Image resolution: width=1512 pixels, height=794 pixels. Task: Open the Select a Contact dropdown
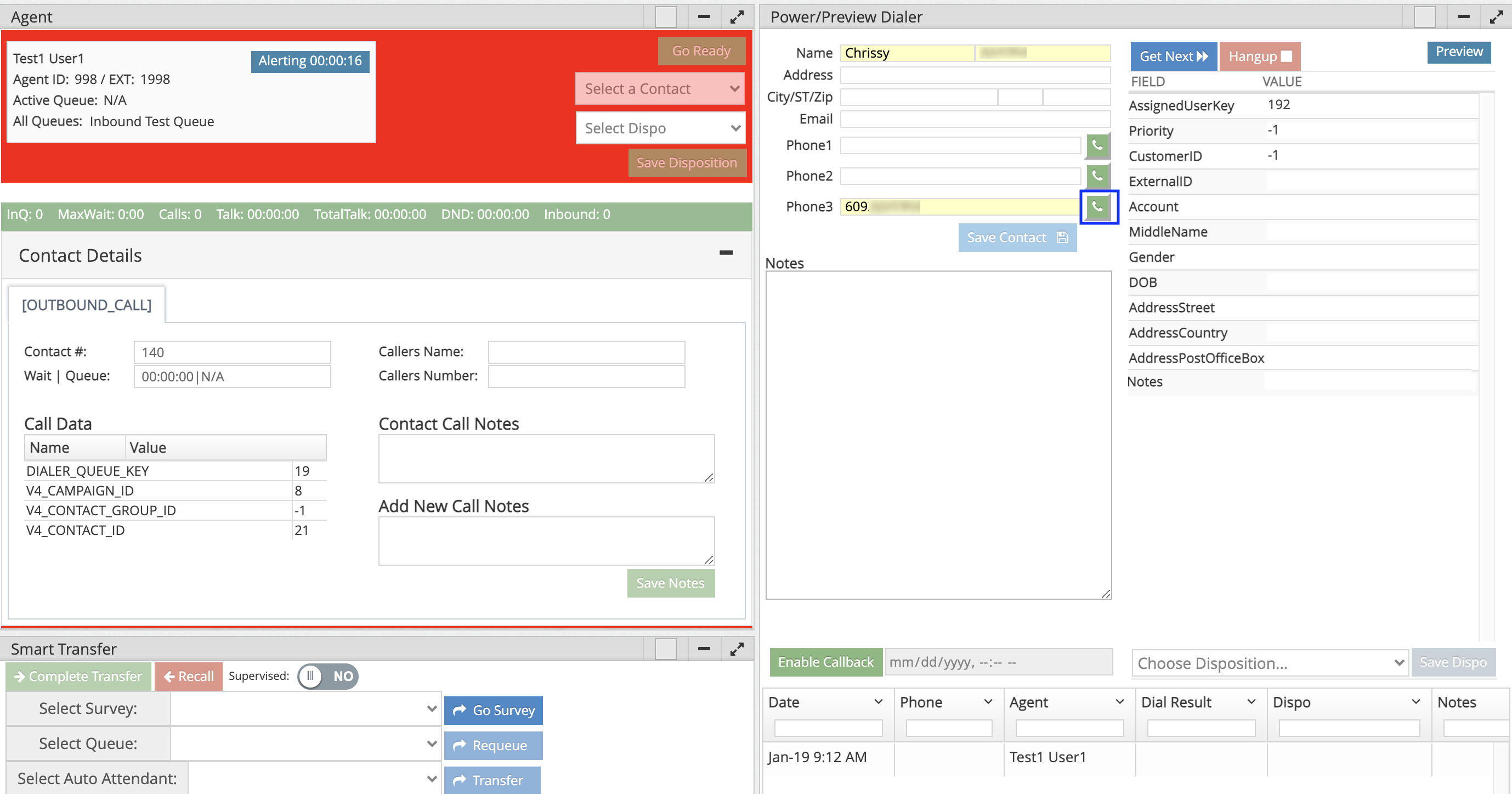tap(660, 89)
